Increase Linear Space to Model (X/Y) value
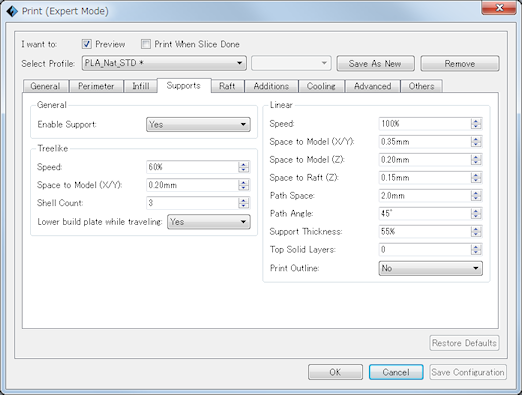Image resolution: width=522 pixels, height=395 pixels. [x=476, y=139]
